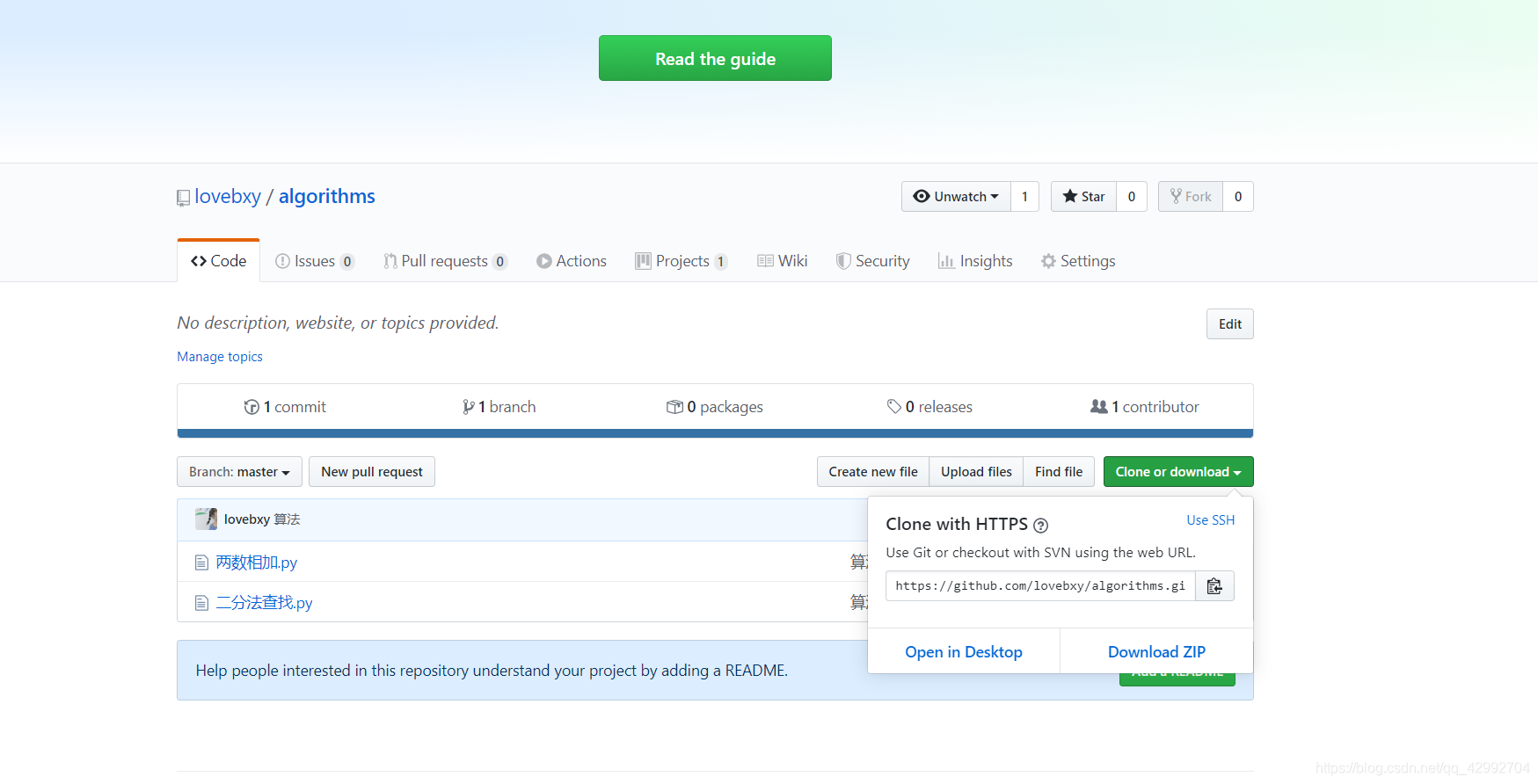This screenshot has height=784, width=1538.
Task: Open the 0 packages link
Action: 714,407
